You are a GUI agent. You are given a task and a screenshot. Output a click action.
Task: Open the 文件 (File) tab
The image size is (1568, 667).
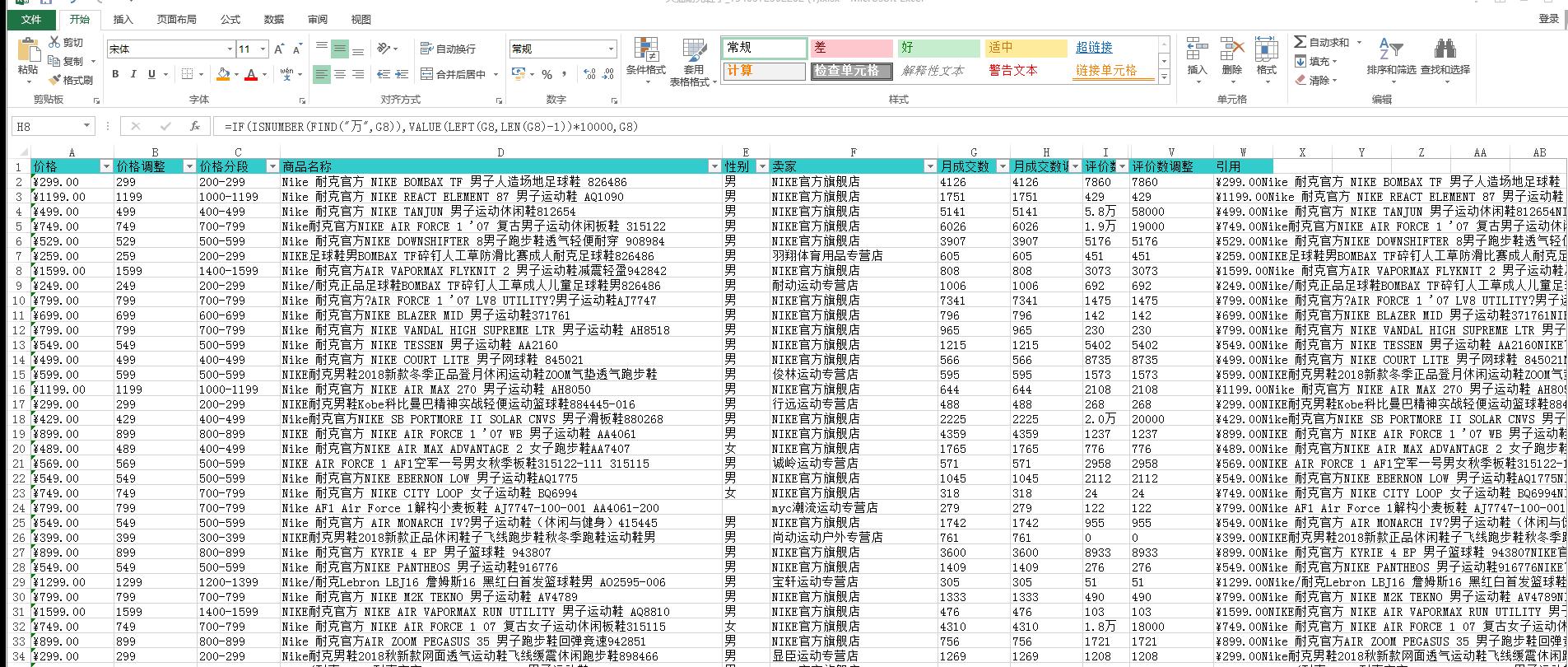click(x=31, y=20)
